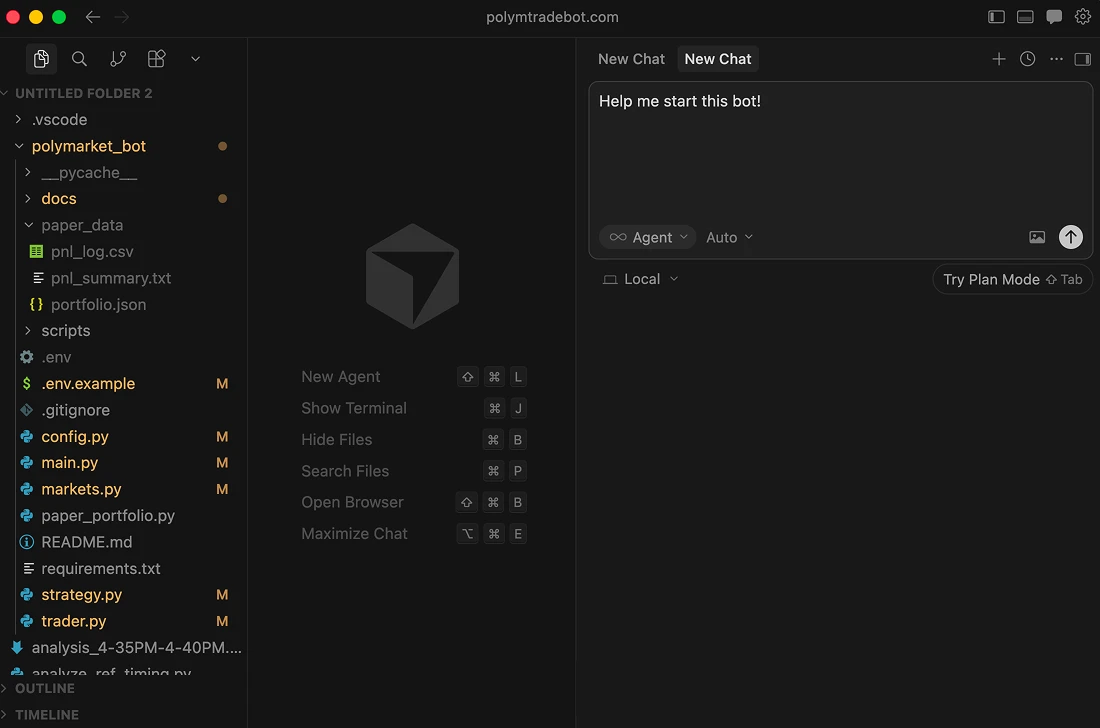
Task: Open chat history clock icon
Action: click(x=1027, y=59)
